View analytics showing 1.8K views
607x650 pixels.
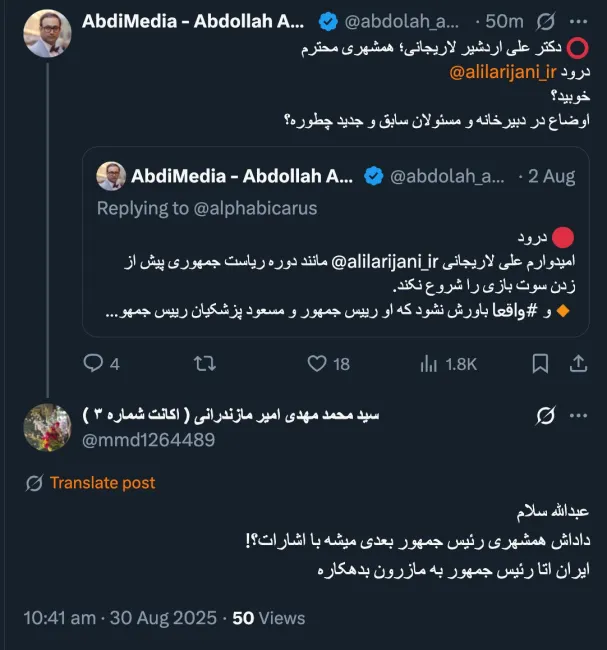430,364
